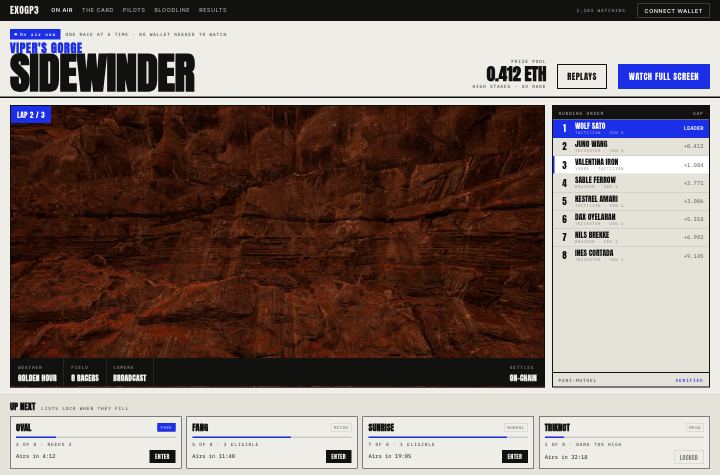720x475 pixels.
Task: Click the OVAL fill progress bar
Action: [x=96, y=437]
